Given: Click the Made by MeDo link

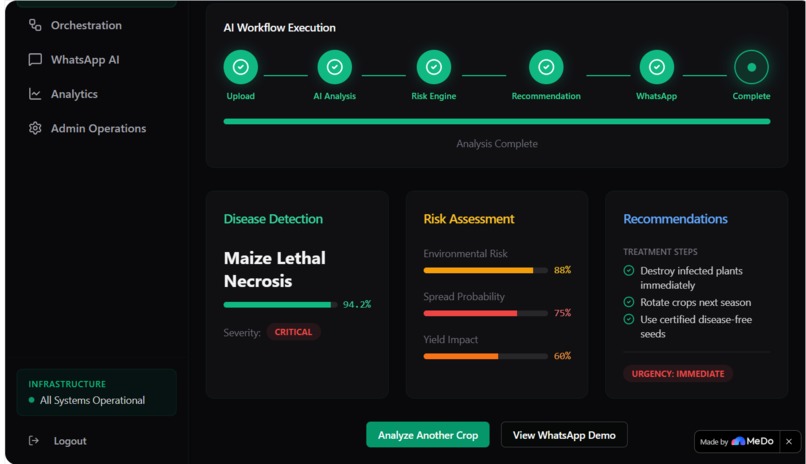Looking at the screenshot, I should [x=737, y=441].
